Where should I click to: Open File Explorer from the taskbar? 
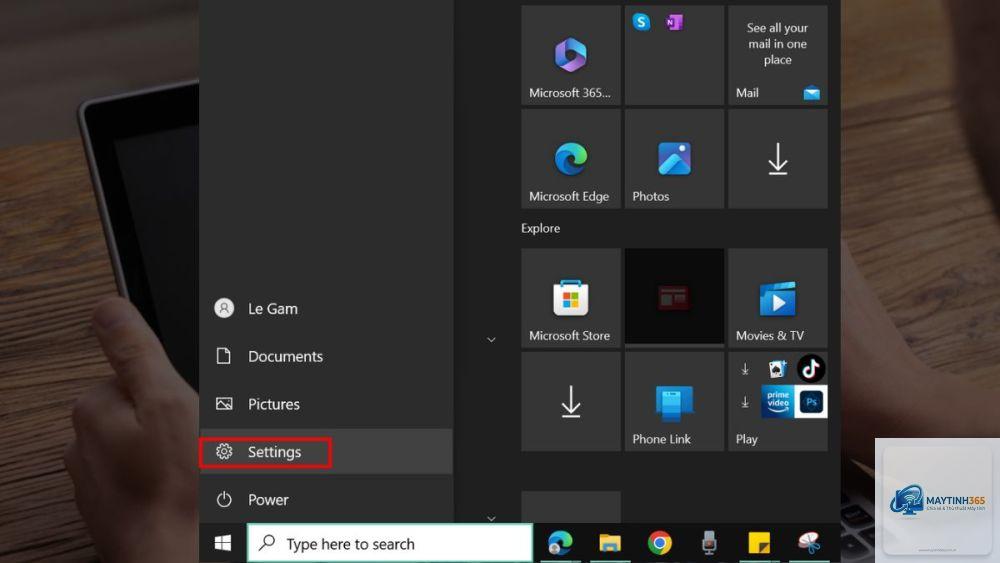[x=610, y=543]
